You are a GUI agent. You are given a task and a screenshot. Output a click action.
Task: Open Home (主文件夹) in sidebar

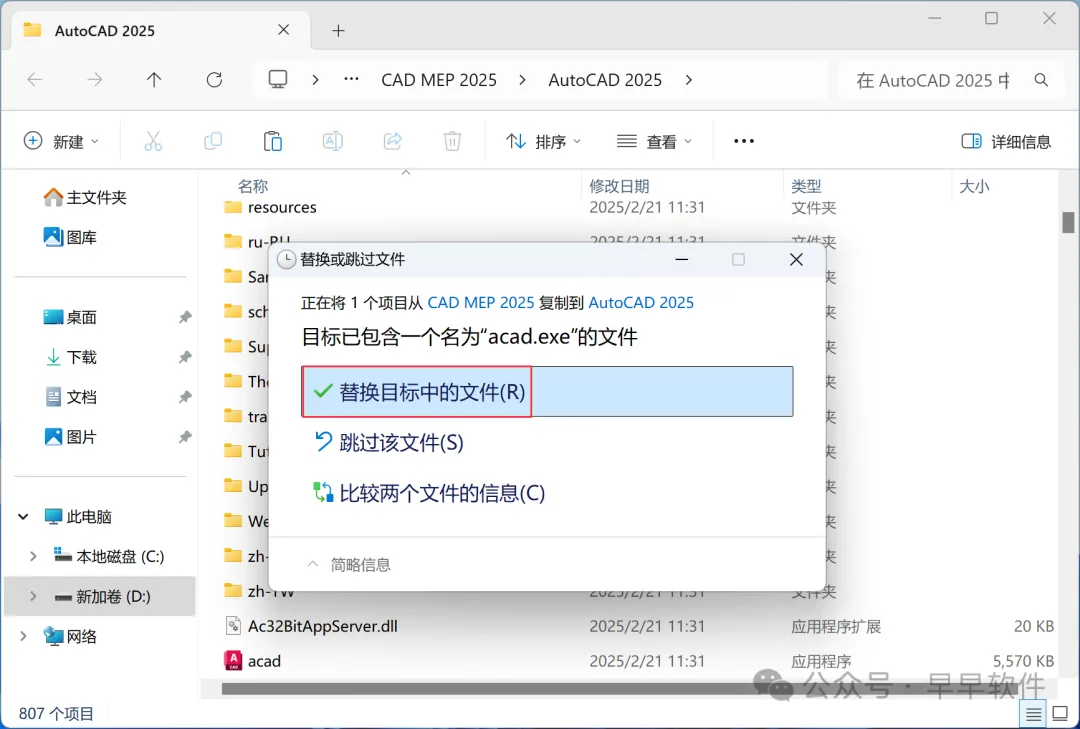point(85,198)
